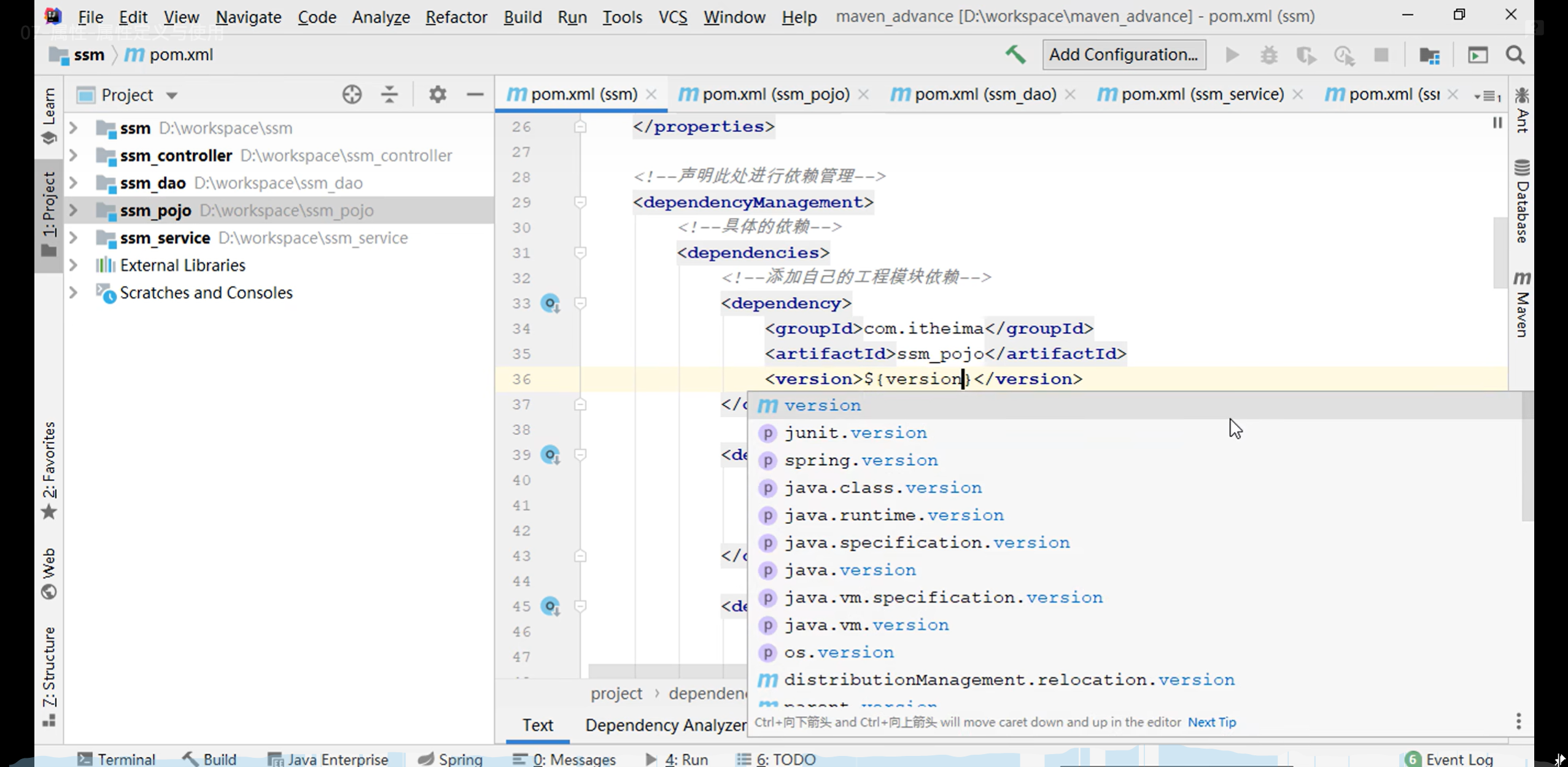
Task: Click Add Configuration button
Action: (1123, 55)
